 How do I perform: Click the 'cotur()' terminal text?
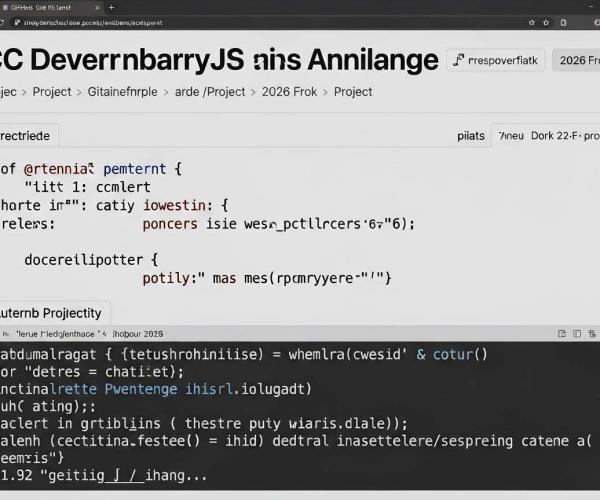460,354
